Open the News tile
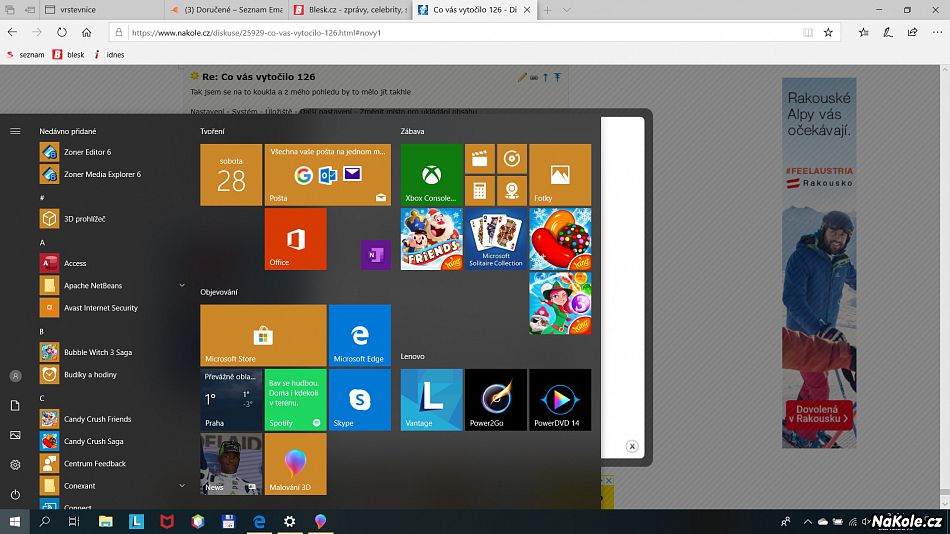 [x=231, y=464]
